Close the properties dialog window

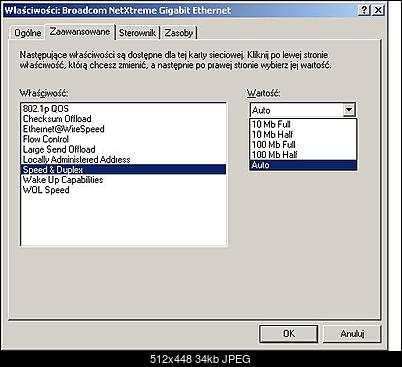[x=378, y=10]
